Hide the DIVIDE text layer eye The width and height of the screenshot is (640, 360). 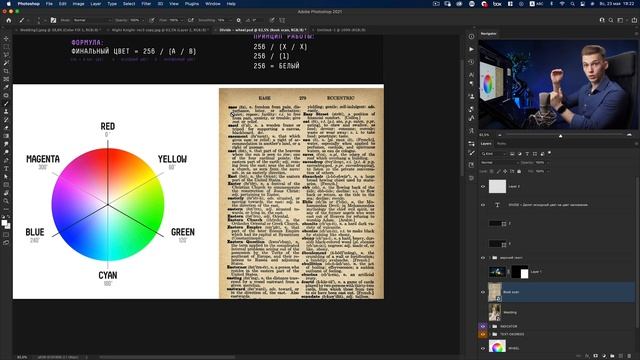click(483, 205)
